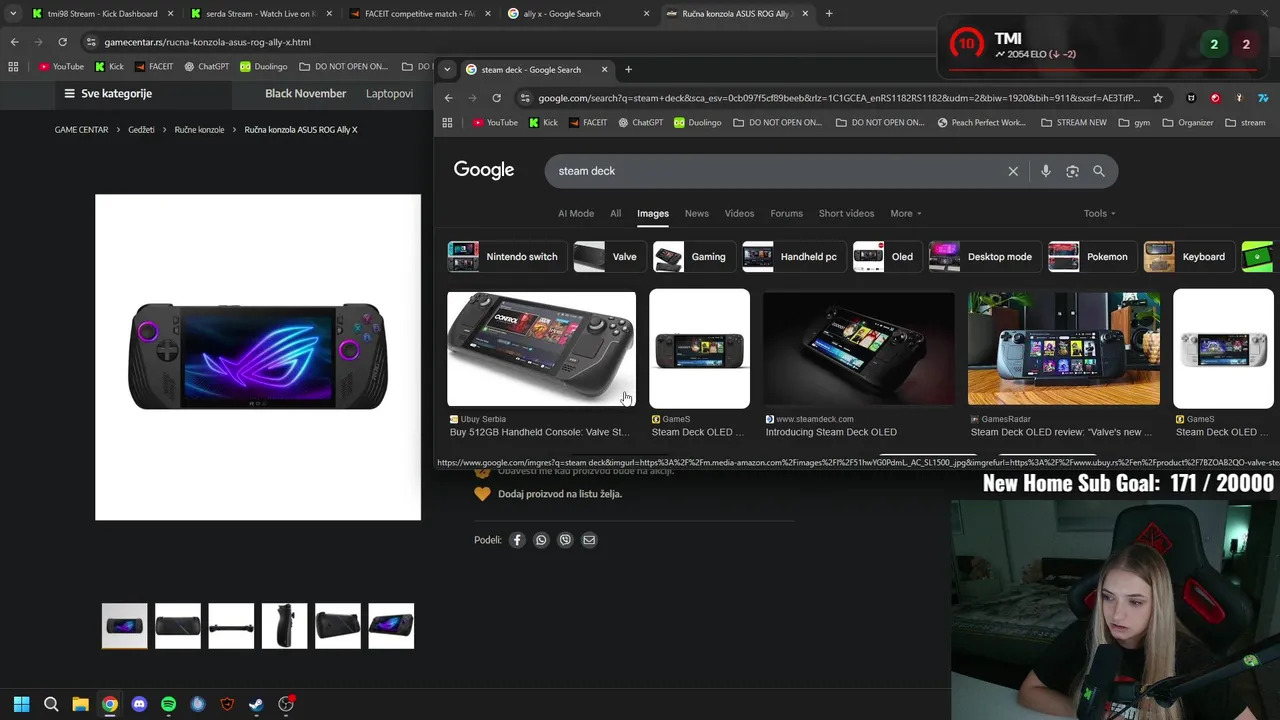This screenshot has width=1280, height=720.
Task: Close the steam deck Google Search tab
Action: click(x=604, y=69)
